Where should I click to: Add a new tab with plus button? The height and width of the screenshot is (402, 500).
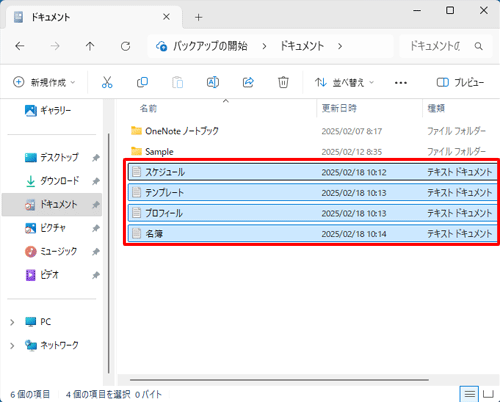[198, 17]
